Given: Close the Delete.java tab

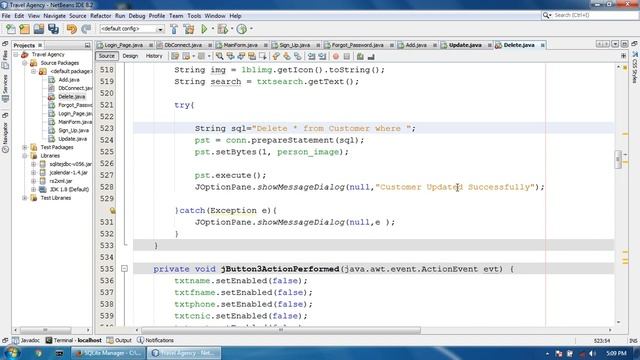Looking at the screenshot, I should coord(543,45).
